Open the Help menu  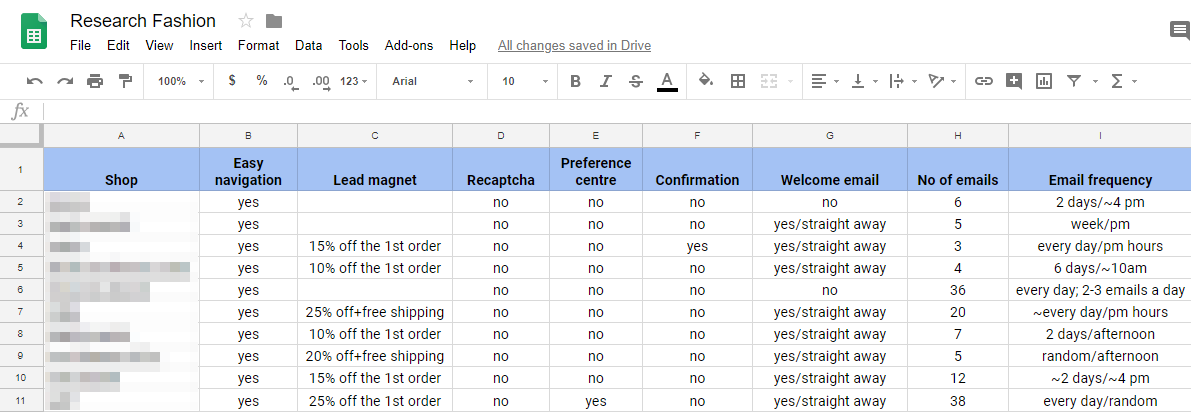463,46
